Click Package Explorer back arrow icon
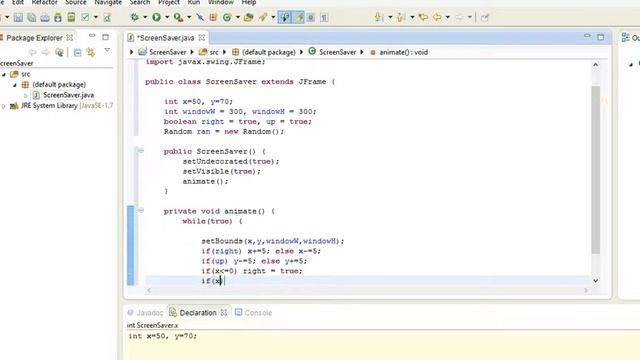This screenshot has height=360, width=640. tap(32, 52)
